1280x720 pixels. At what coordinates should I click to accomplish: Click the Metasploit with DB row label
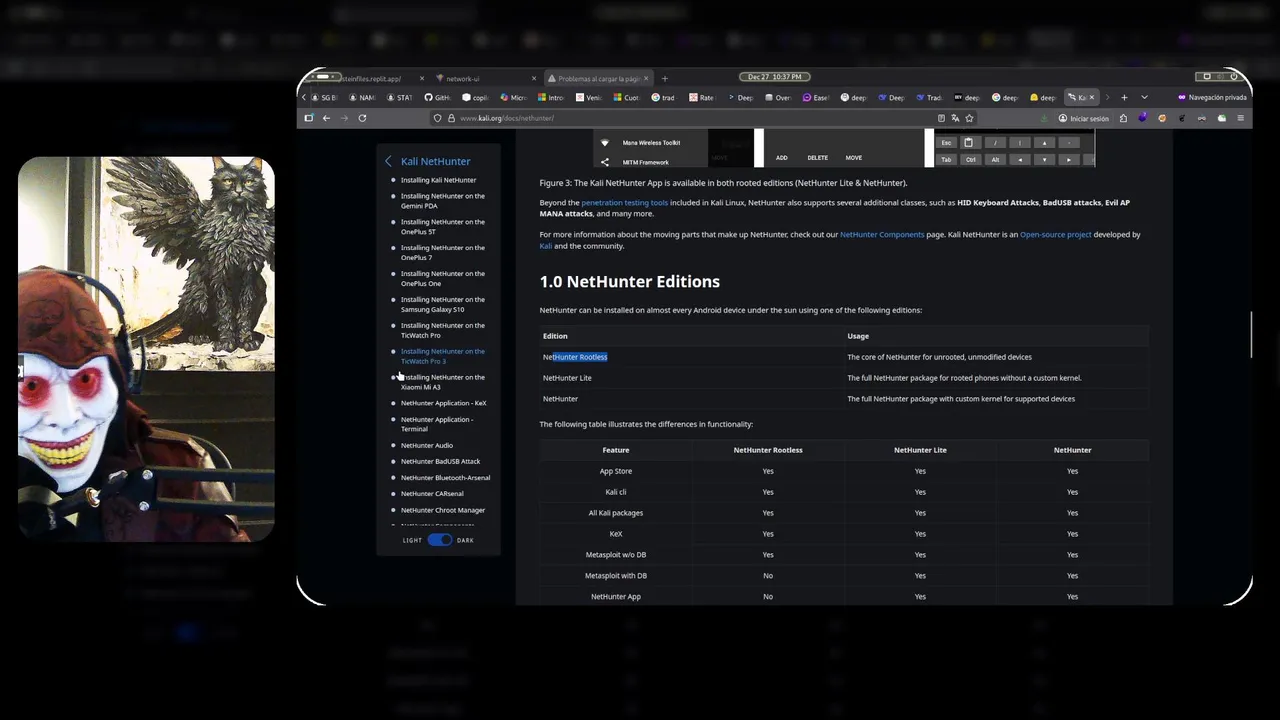point(616,576)
